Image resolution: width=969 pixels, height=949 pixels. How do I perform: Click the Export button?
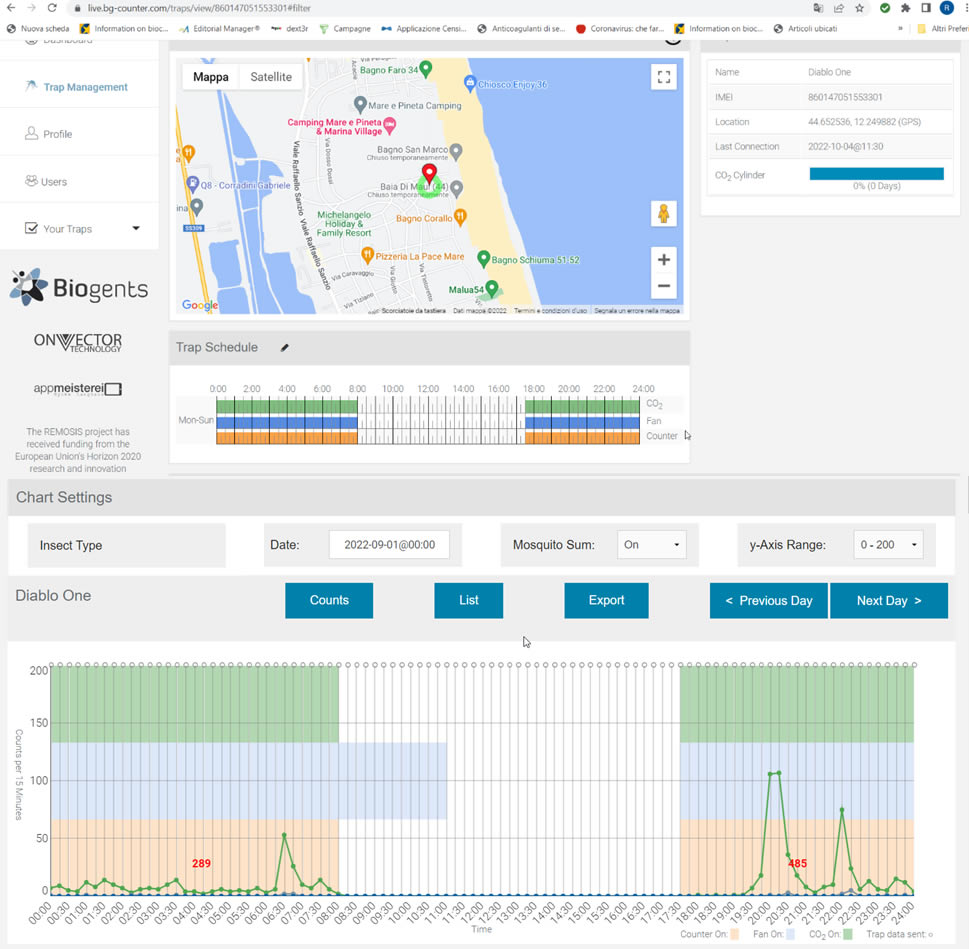pos(606,600)
